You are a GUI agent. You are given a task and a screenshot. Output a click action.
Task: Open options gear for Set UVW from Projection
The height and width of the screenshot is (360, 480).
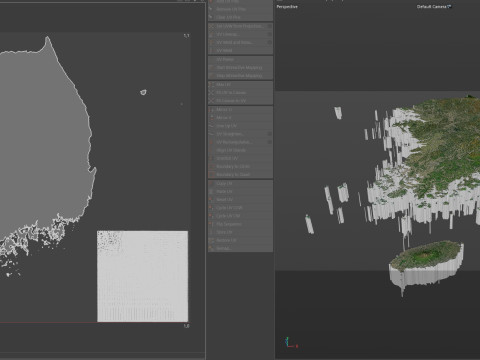(x=269, y=26)
